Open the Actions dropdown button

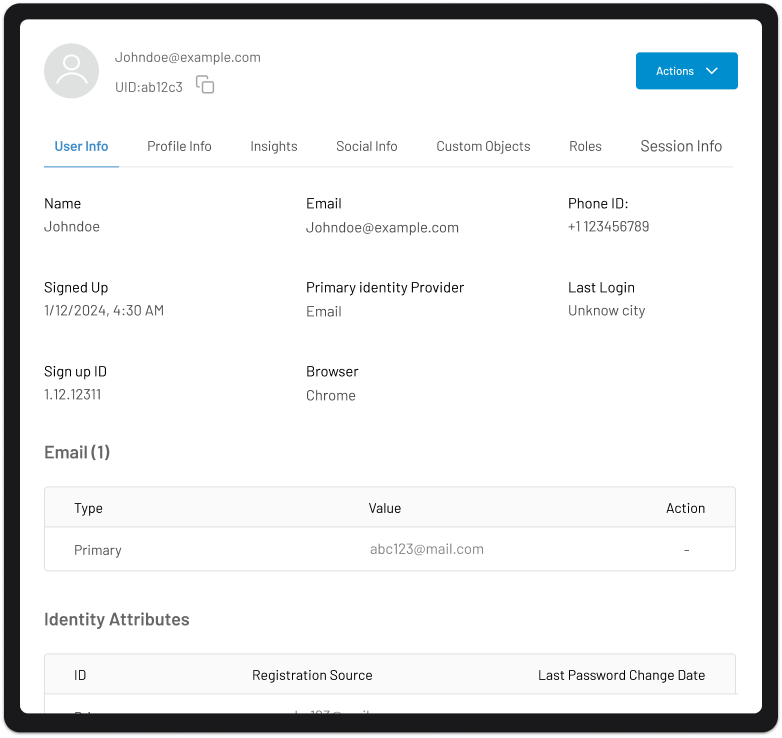click(x=686, y=71)
